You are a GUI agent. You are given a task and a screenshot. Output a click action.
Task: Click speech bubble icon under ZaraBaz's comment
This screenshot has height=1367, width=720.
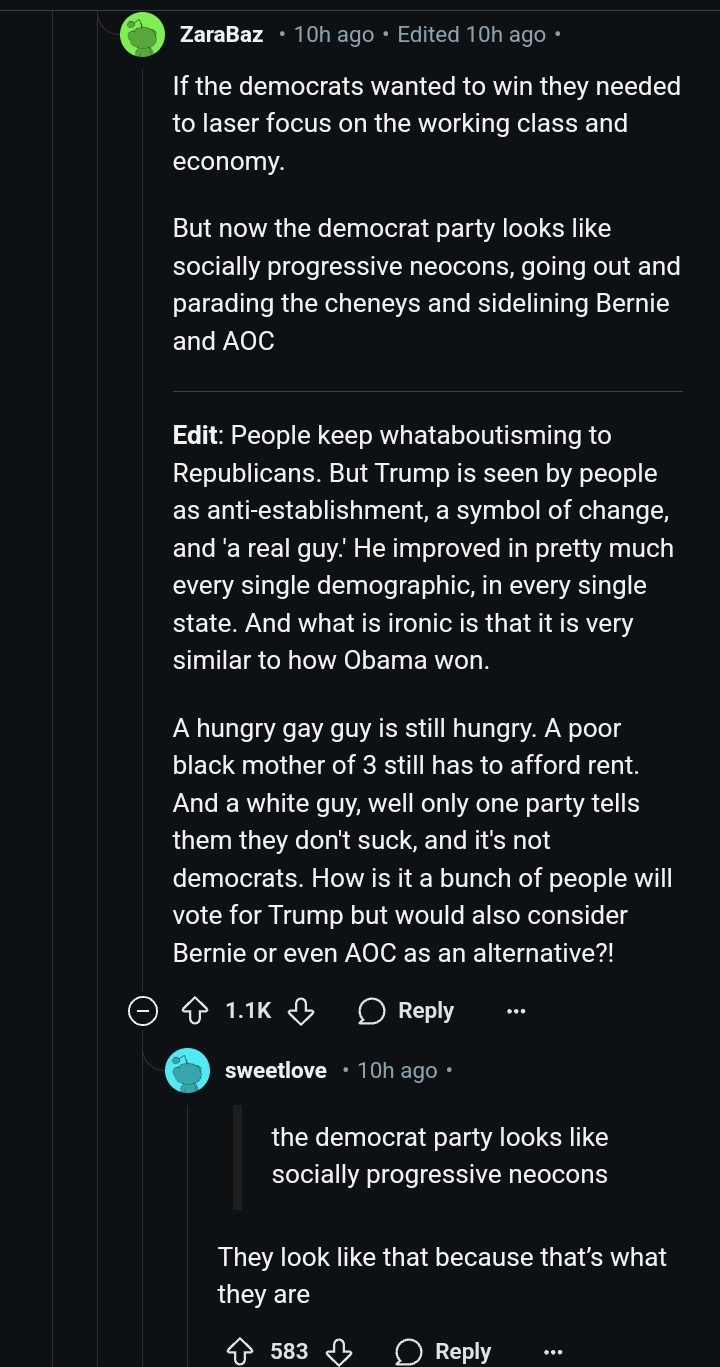[x=372, y=1011]
